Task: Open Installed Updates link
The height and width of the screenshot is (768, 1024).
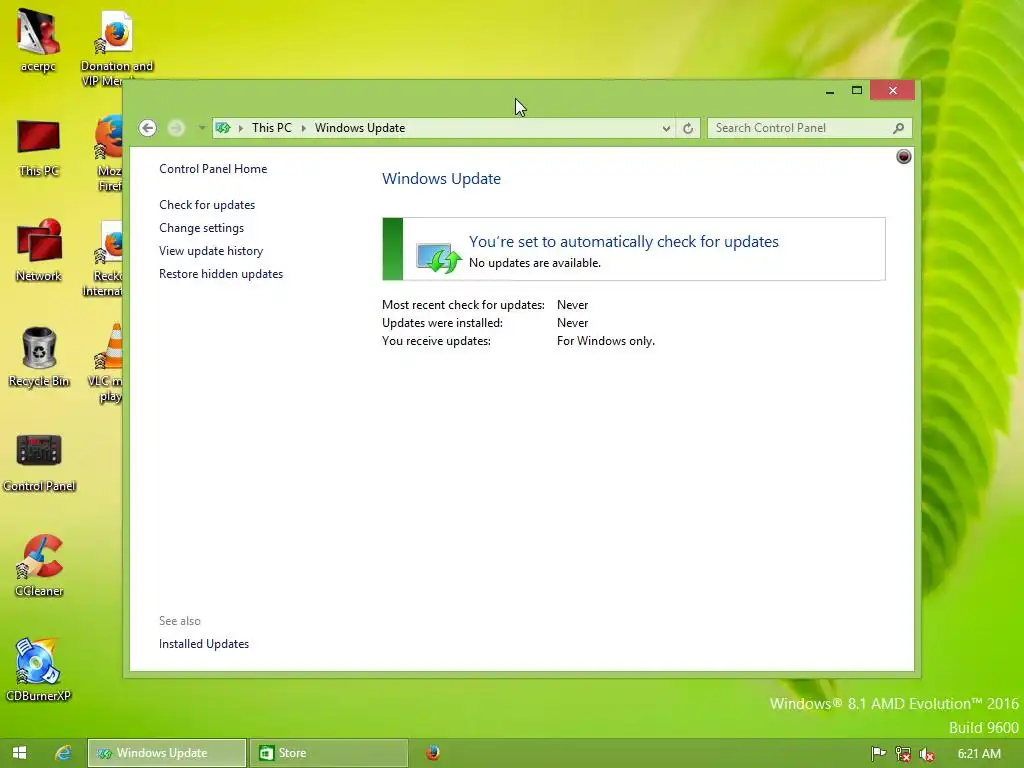Action: click(x=204, y=644)
